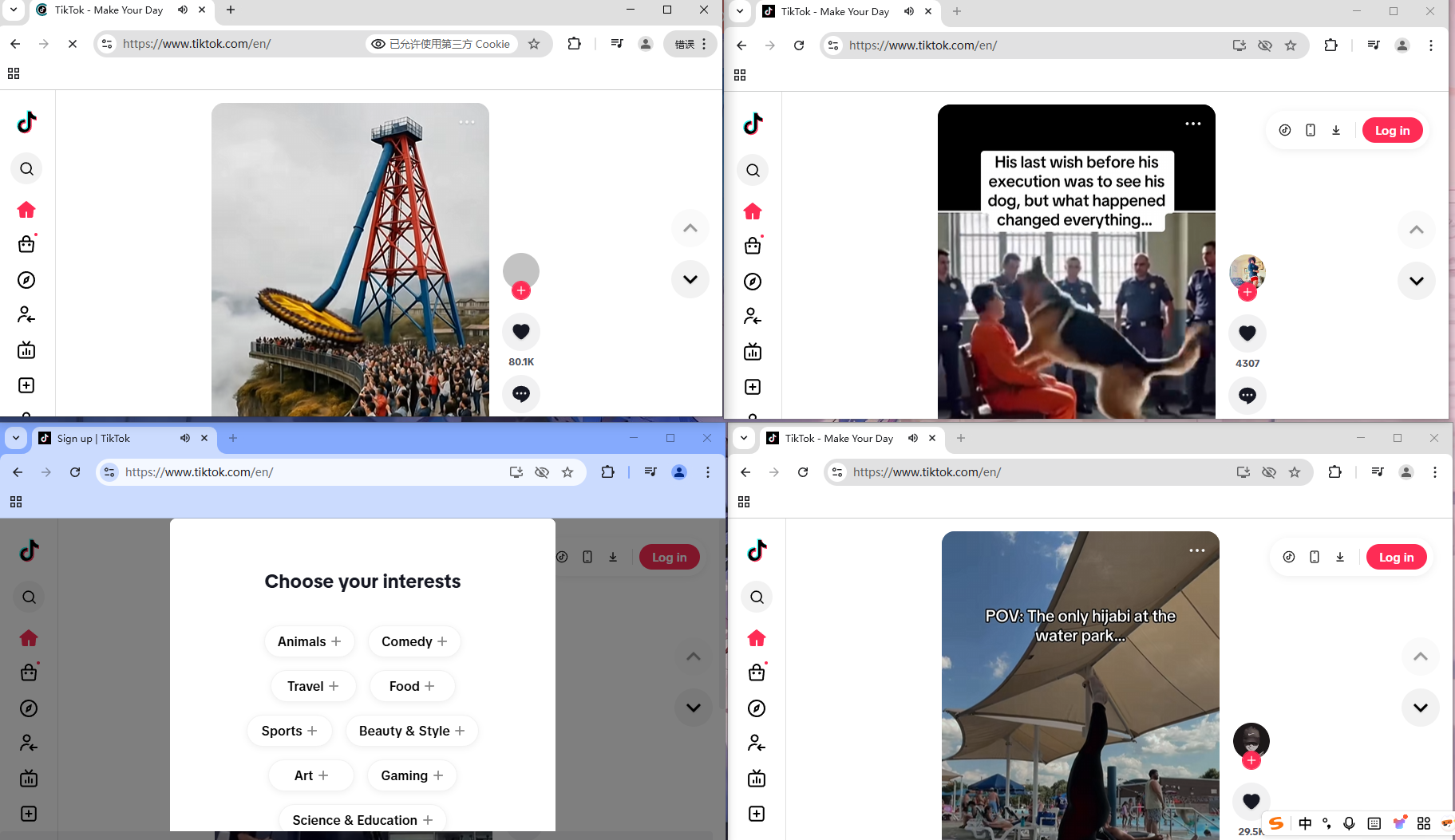Click the LIVE icon beside the dog video
This screenshot has width=1455, height=840.
click(752, 352)
